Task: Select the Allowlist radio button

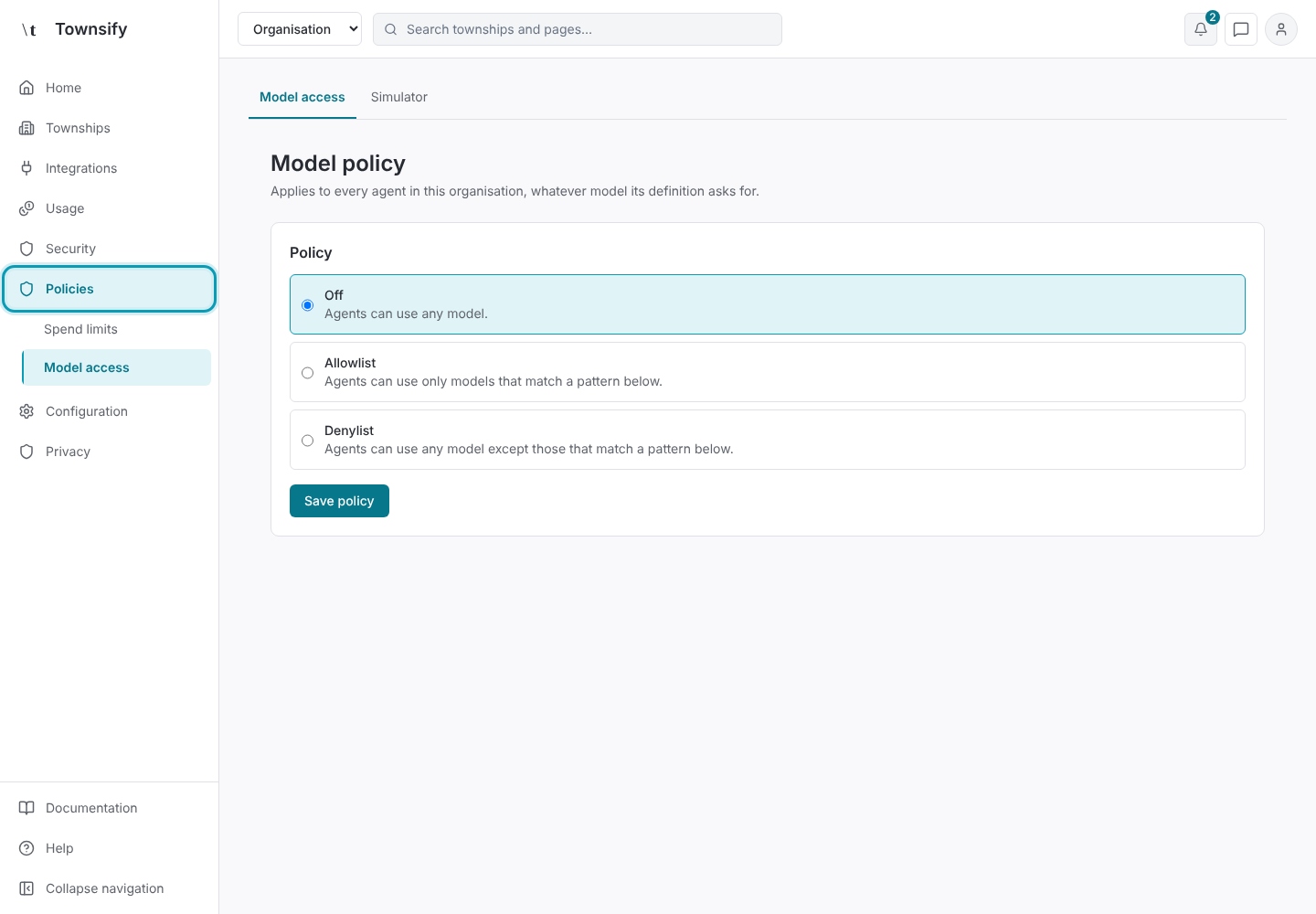Action: point(307,373)
